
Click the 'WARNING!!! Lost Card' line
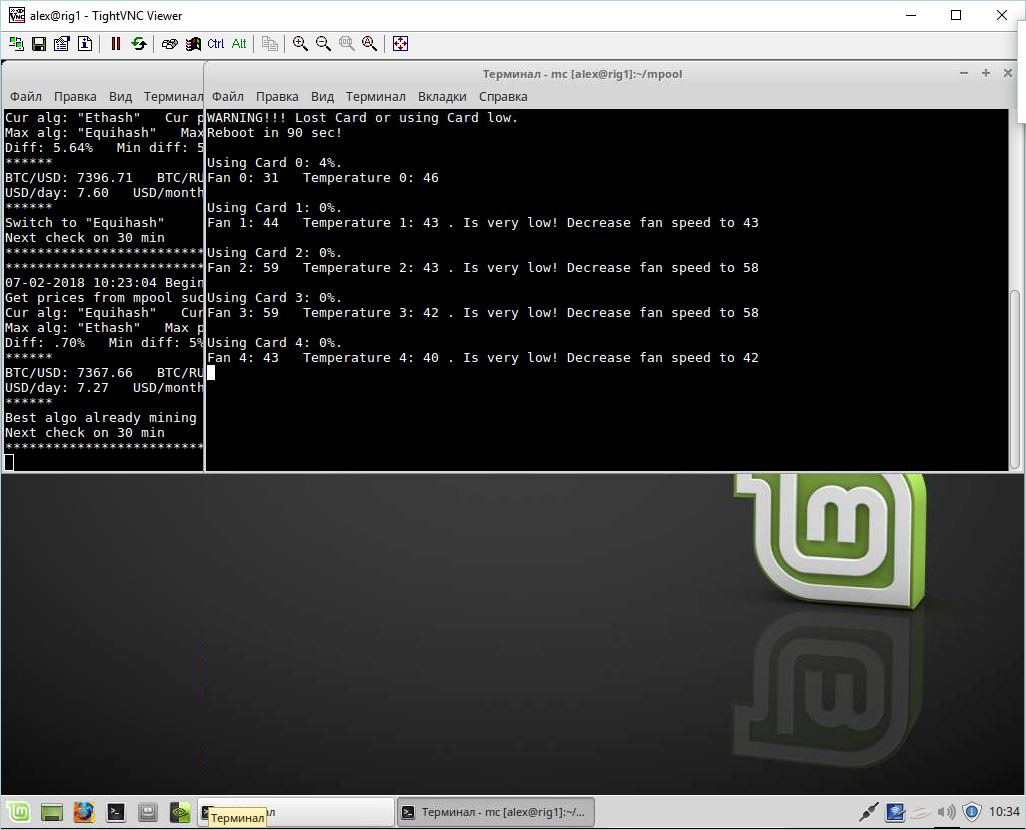pyautogui.click(x=363, y=118)
